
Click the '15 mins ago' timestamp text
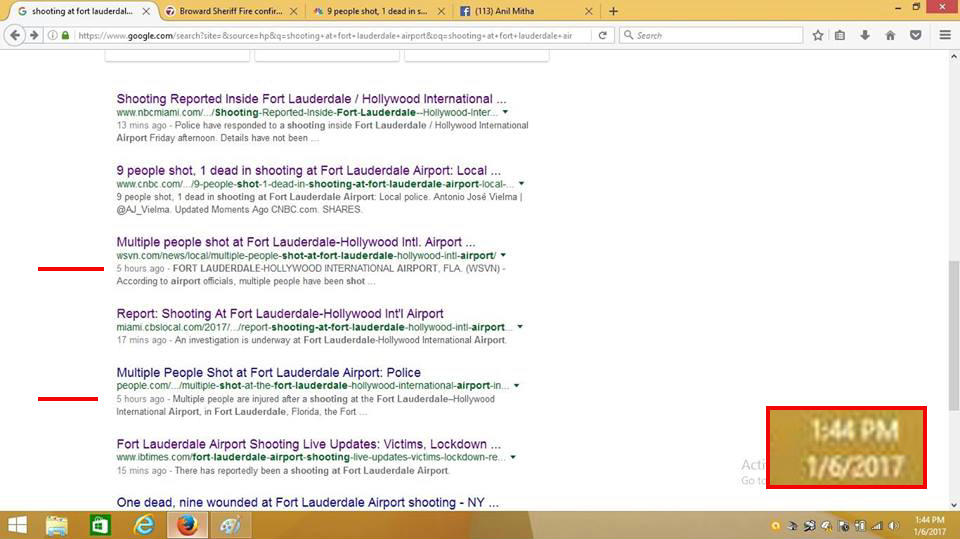click(141, 470)
